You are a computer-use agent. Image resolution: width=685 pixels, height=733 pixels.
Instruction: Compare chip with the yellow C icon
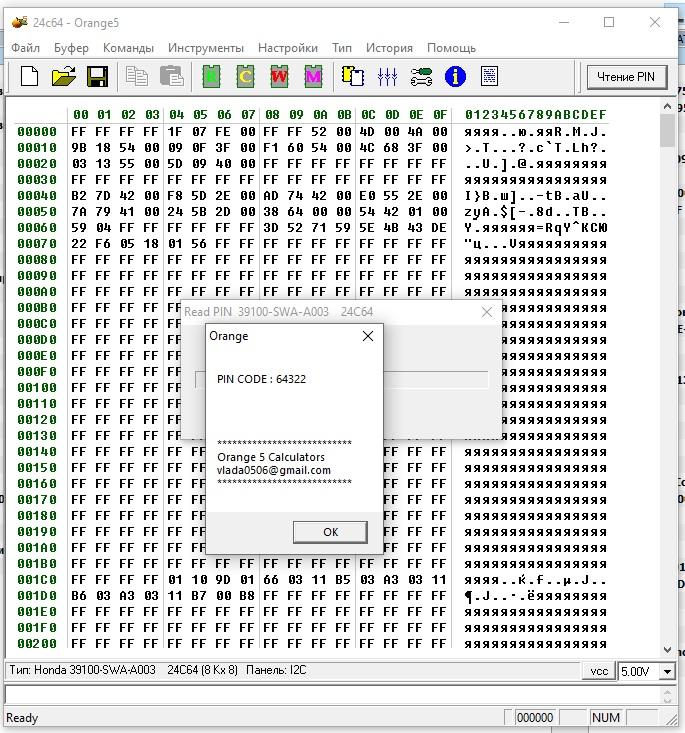pyautogui.click(x=245, y=76)
